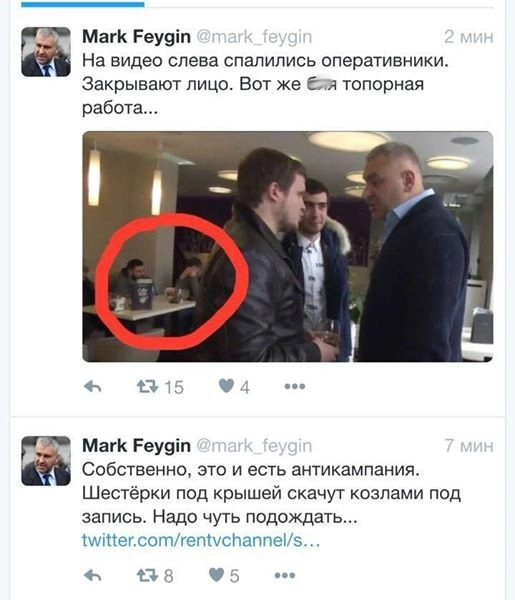The image size is (515, 600).
Task: Retweet the first tweet with 15 retweets
Action: click(x=147, y=386)
